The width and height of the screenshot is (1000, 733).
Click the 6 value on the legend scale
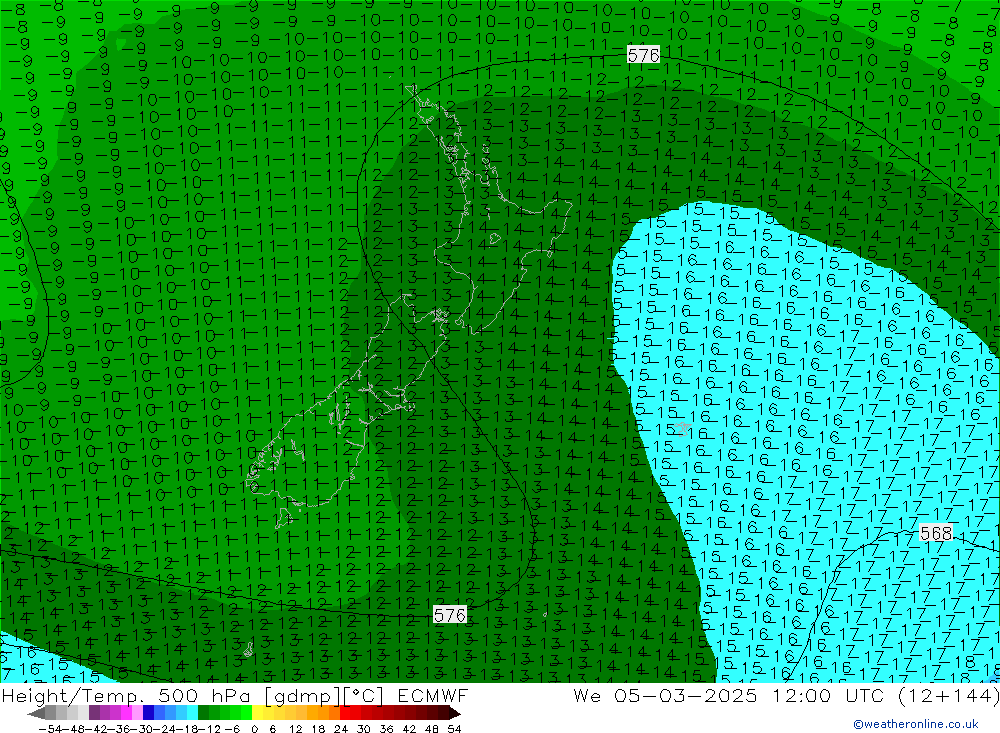pos(272,729)
